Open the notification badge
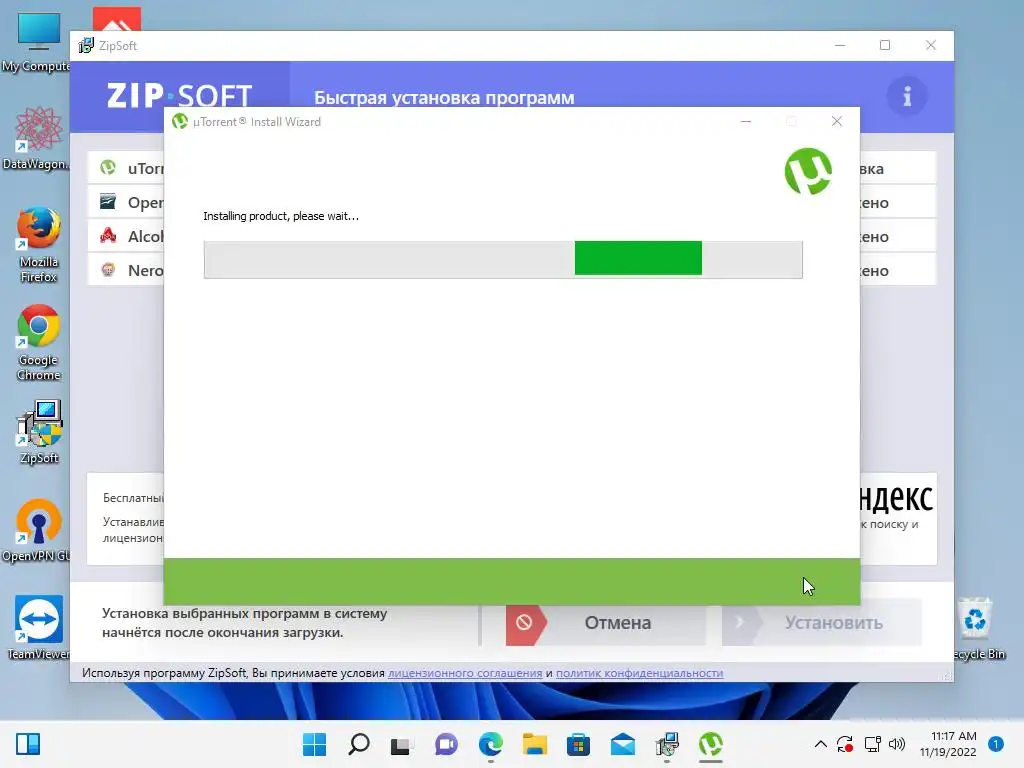This screenshot has height=768, width=1024. pyautogui.click(x=996, y=744)
